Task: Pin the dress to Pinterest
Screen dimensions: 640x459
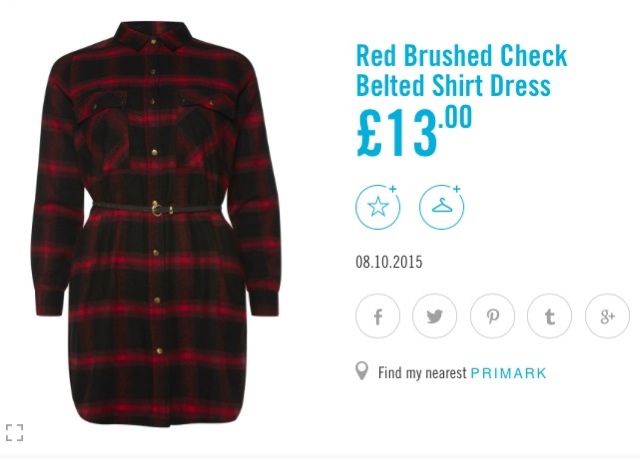Action: coord(492,316)
